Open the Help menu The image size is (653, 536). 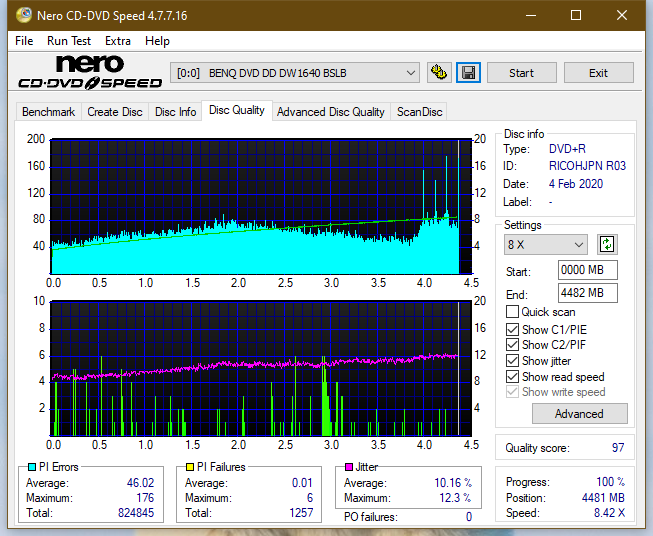[157, 41]
